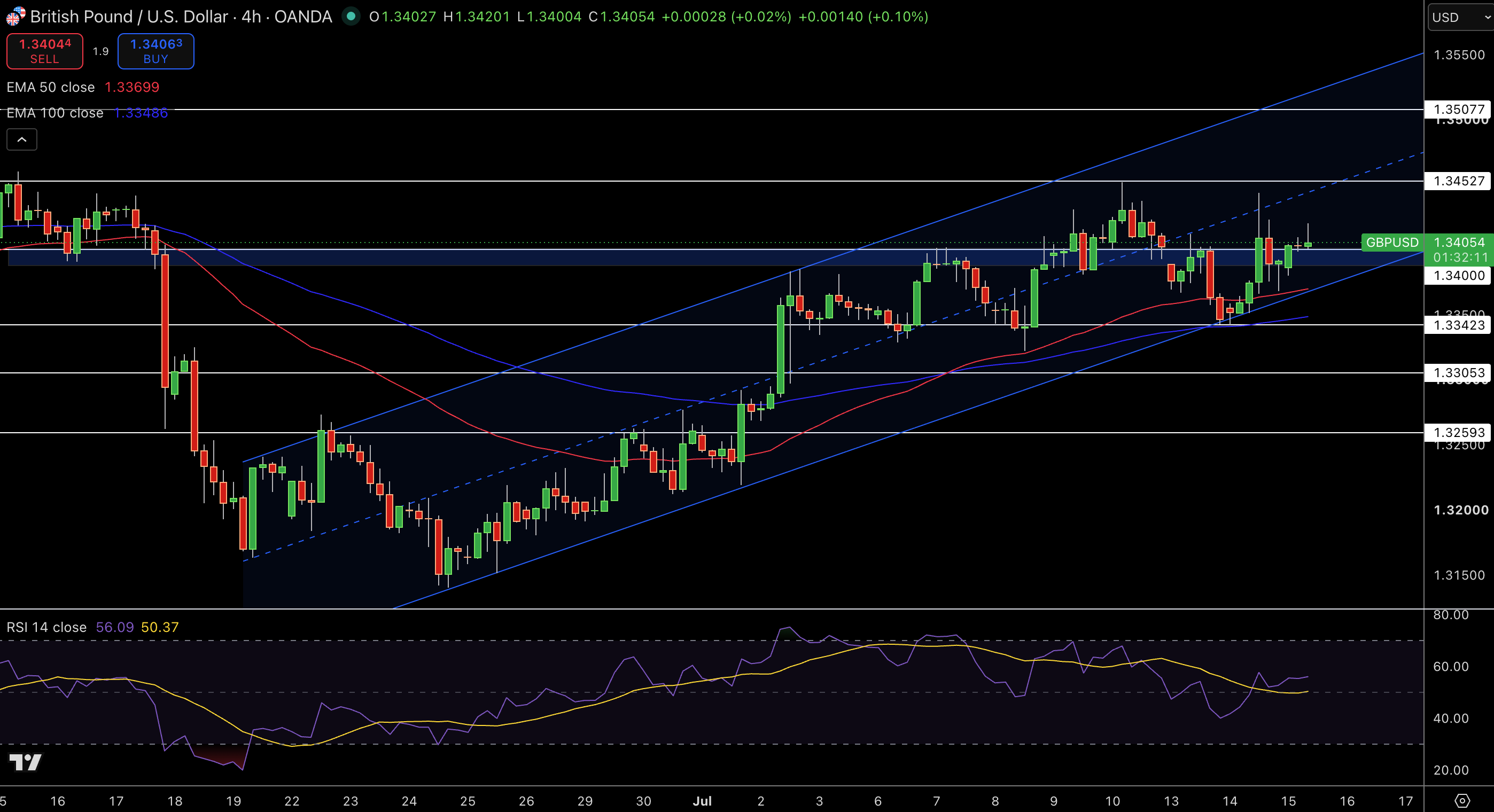Select the EMA 100 close legend
Screen dimensions: 1494x812
click(55, 113)
